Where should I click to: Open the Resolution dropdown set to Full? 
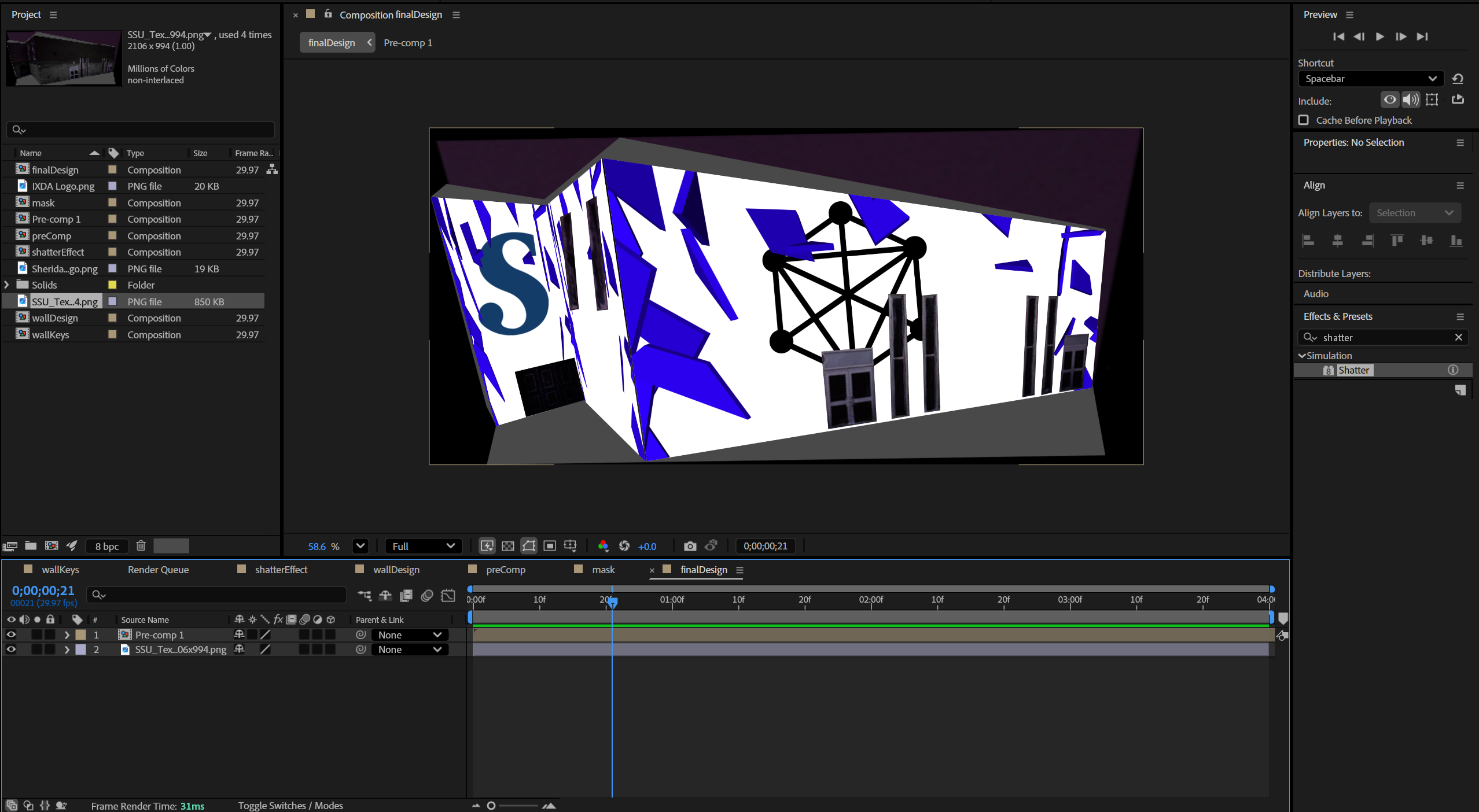tap(422, 545)
